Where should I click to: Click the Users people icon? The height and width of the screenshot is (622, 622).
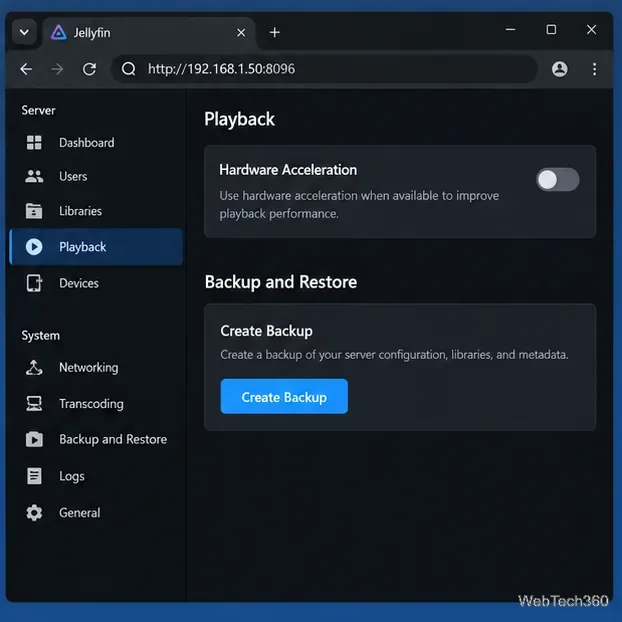(x=34, y=177)
